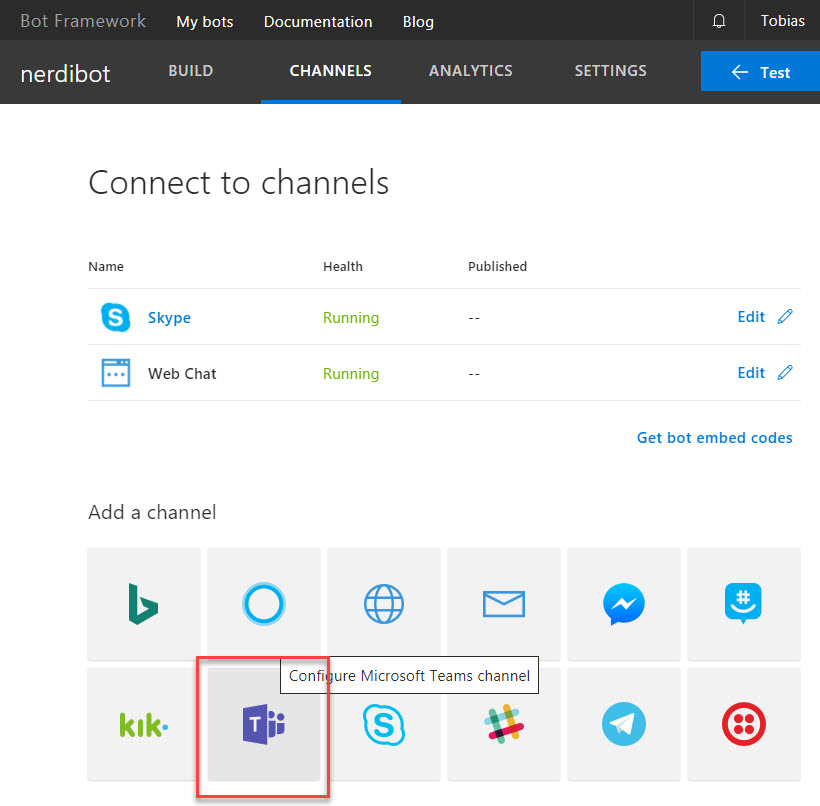
Task: Click Running status for Web Chat
Action: tap(351, 373)
